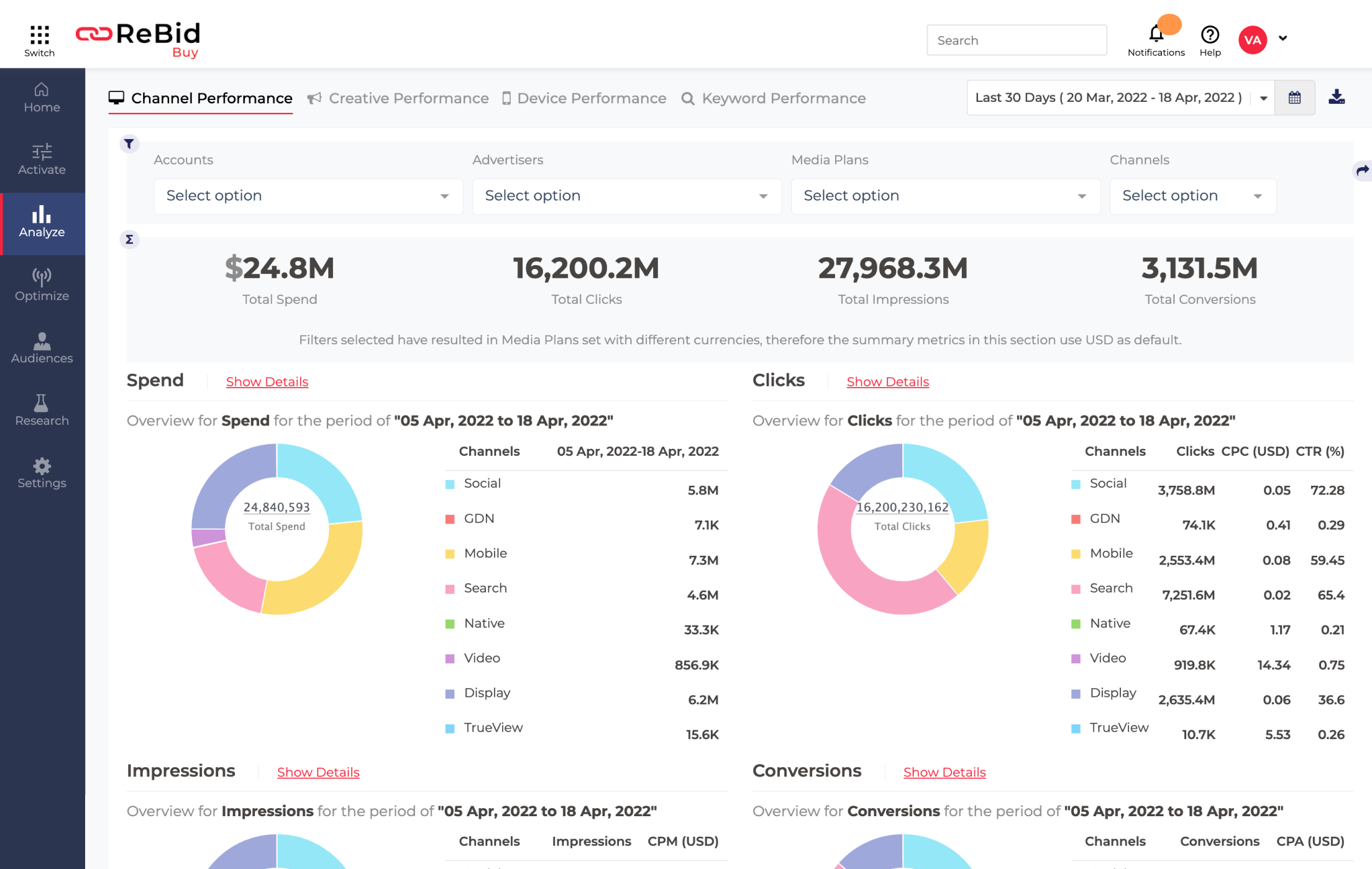Click Show Details next to Spend
Screen dimensions: 1372x869
click(267, 381)
